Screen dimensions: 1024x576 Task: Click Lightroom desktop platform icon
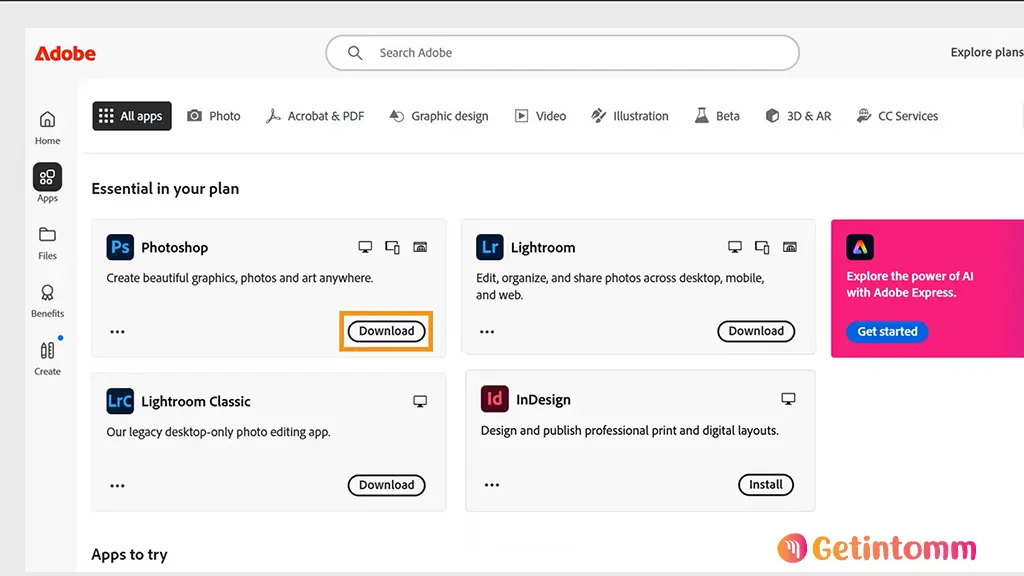[735, 247]
